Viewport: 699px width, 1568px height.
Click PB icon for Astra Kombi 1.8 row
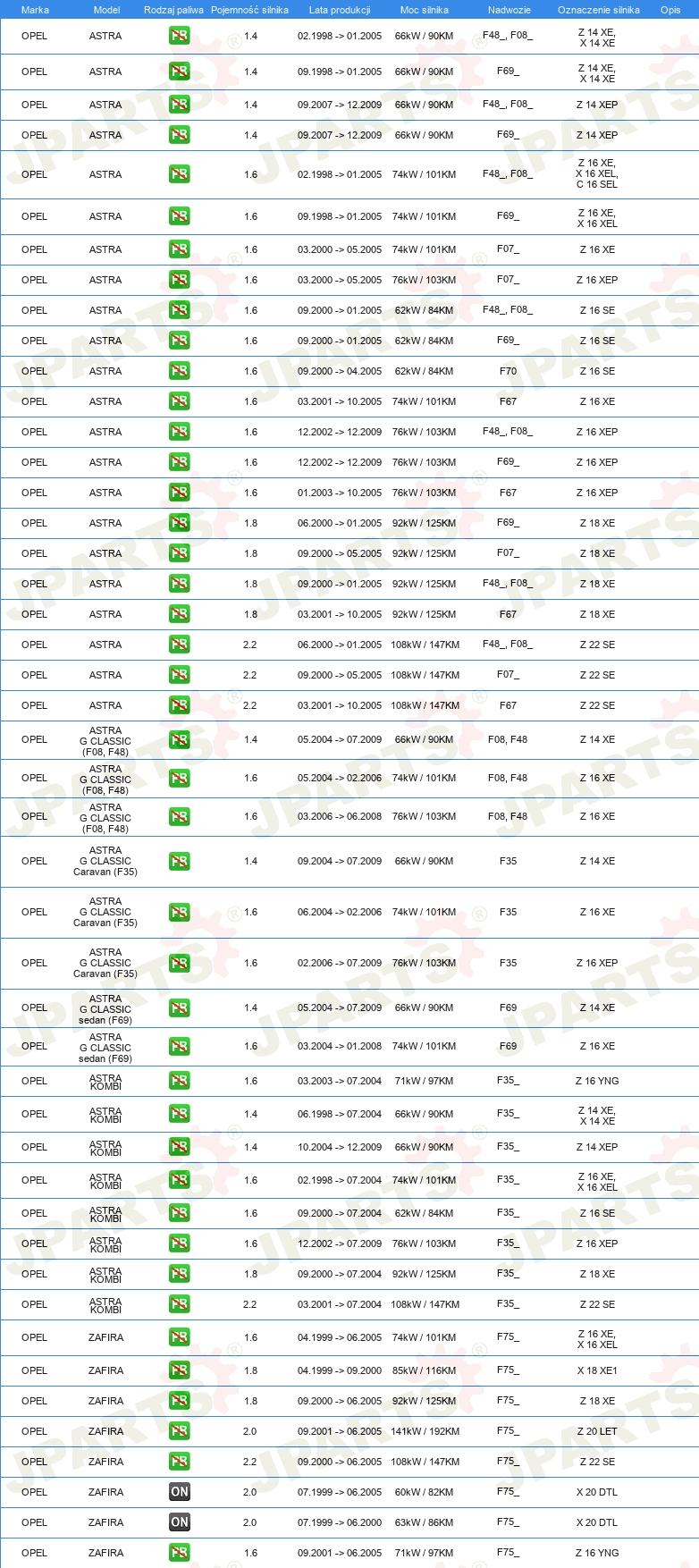coord(180,1274)
